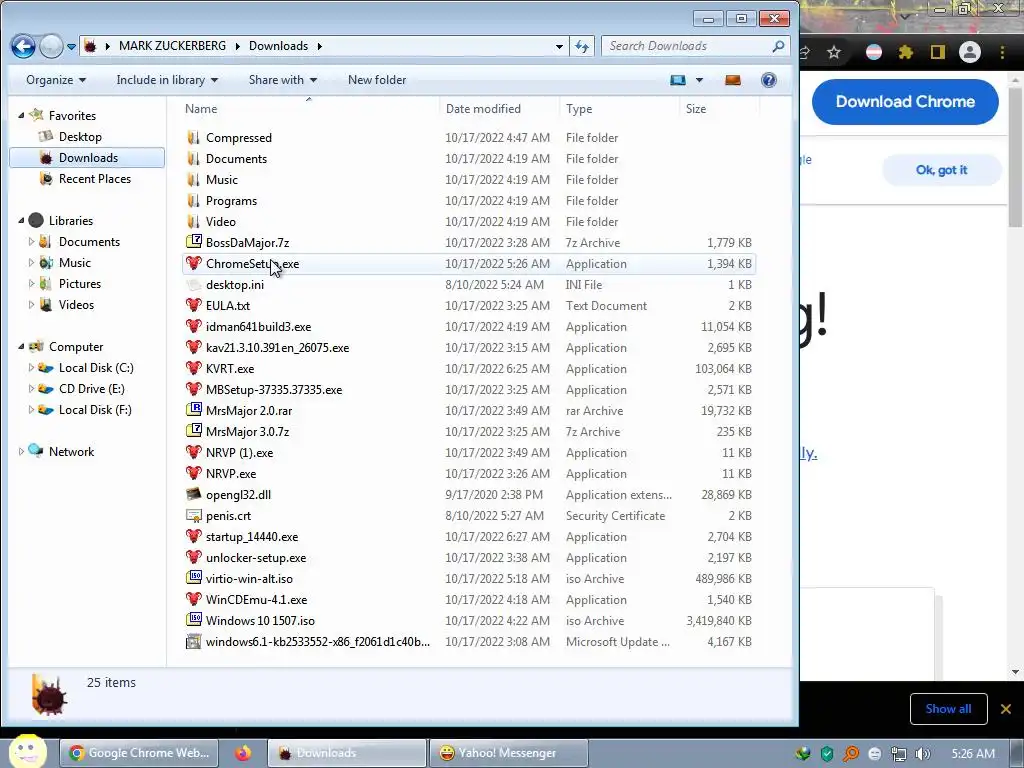The image size is (1024, 768).
Task: Select Recent Places under Favorites
Action: click(95, 178)
